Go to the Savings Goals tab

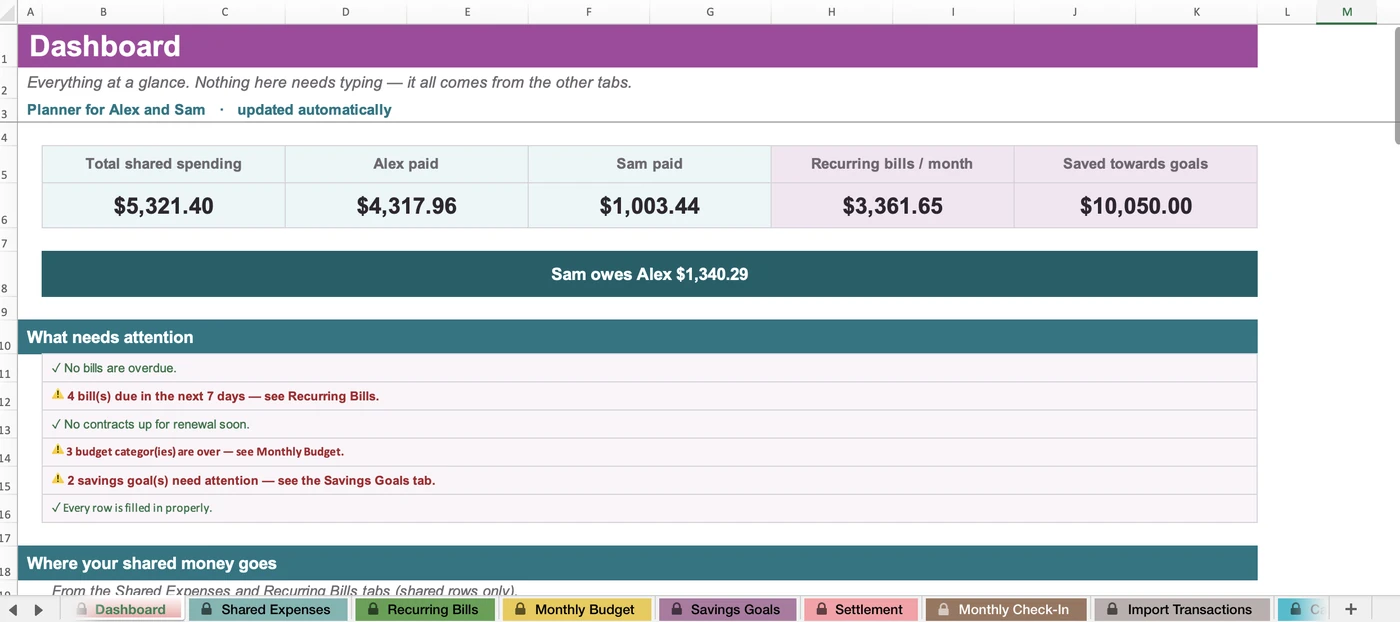pyautogui.click(x=727, y=609)
